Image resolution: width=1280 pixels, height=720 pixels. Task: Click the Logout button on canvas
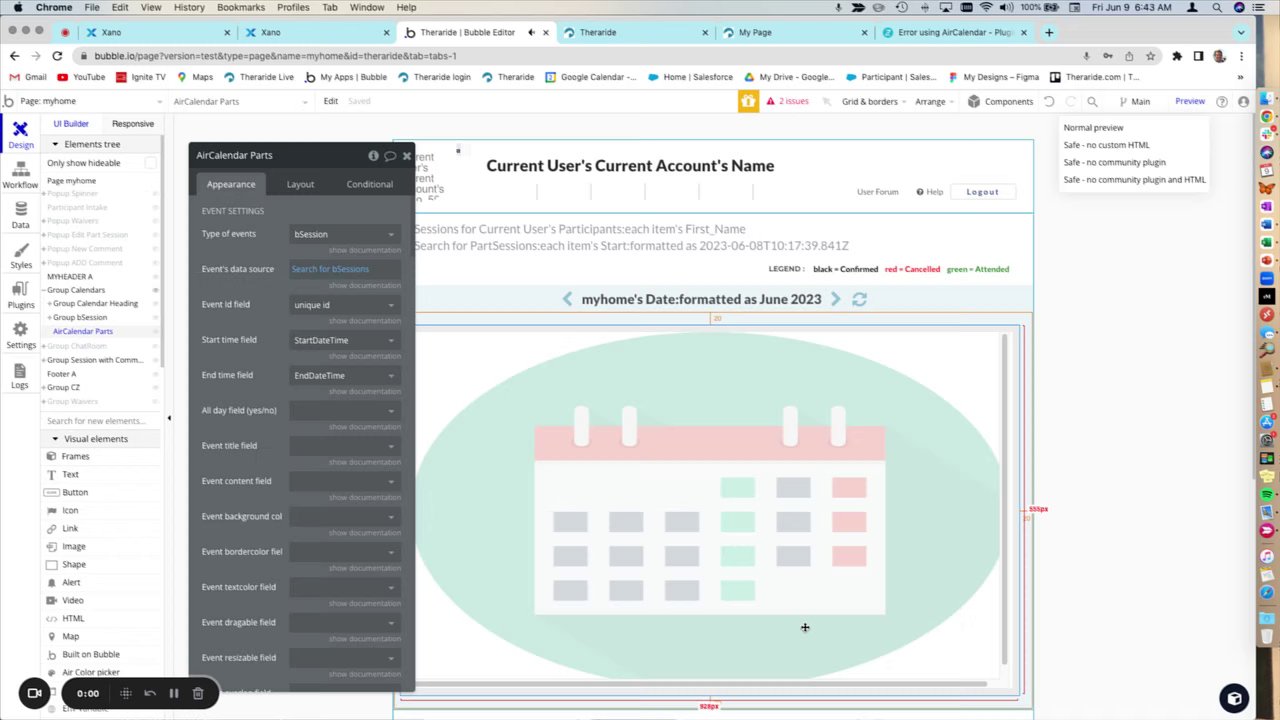click(982, 192)
